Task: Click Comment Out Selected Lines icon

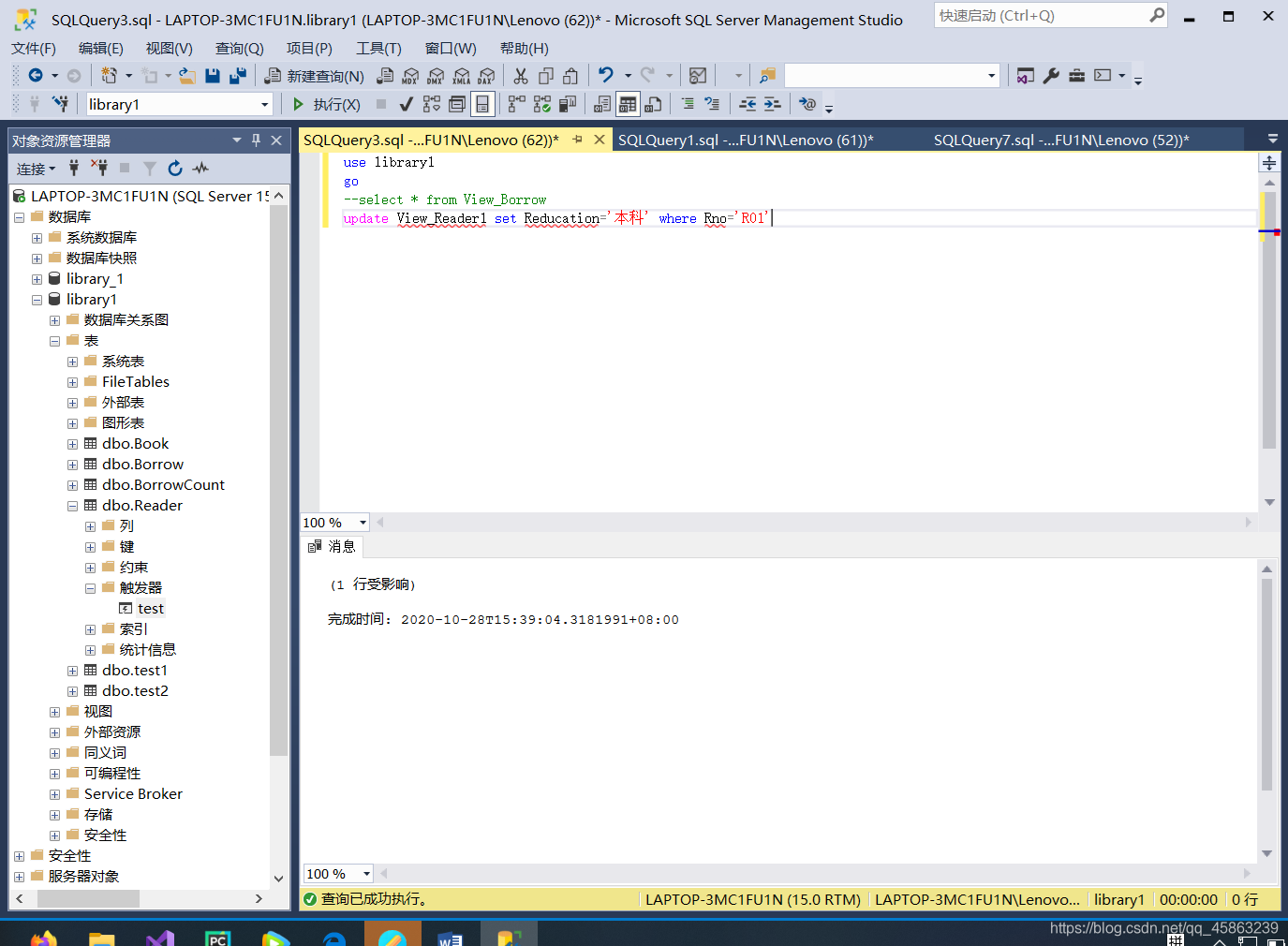Action: 687,104
